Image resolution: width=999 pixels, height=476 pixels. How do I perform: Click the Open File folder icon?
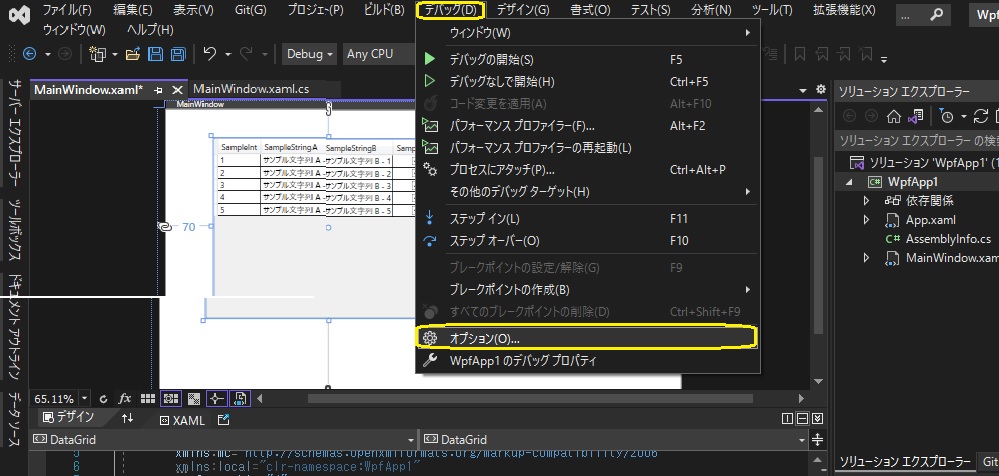(x=133, y=54)
